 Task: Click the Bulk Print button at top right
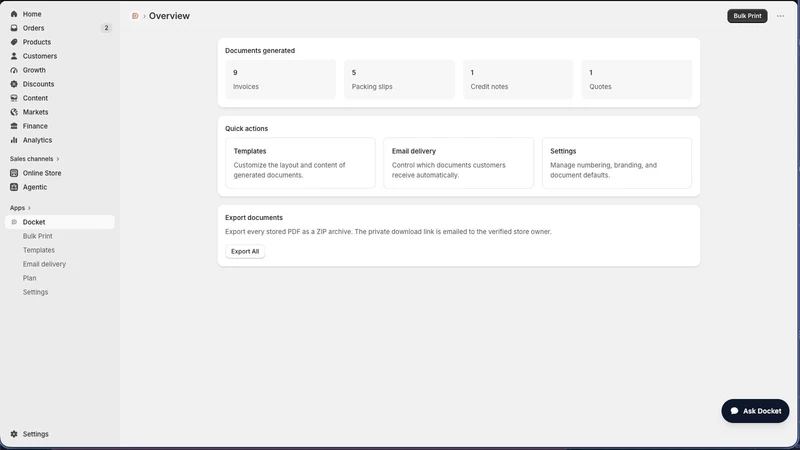coord(747,16)
